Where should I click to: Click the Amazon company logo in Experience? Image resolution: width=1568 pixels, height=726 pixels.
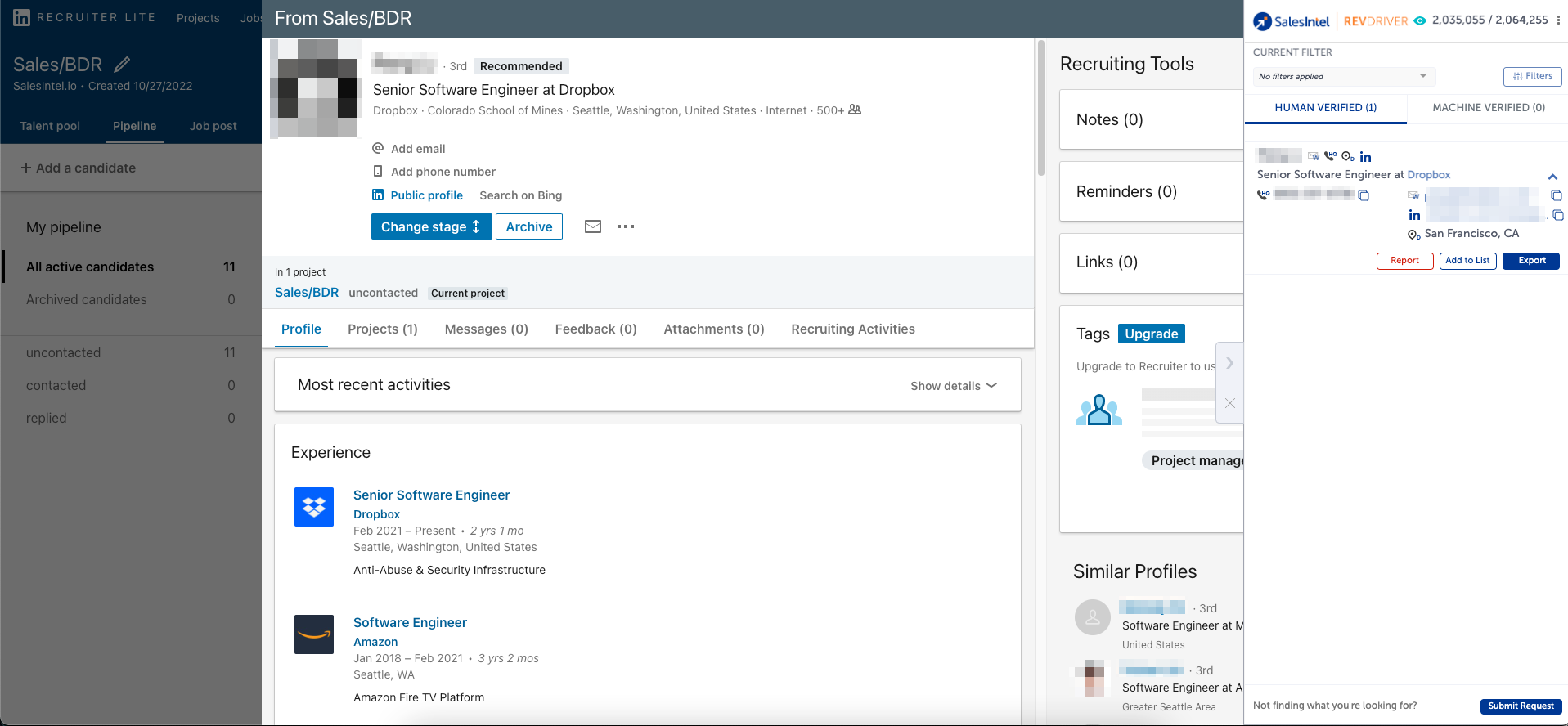[314, 634]
